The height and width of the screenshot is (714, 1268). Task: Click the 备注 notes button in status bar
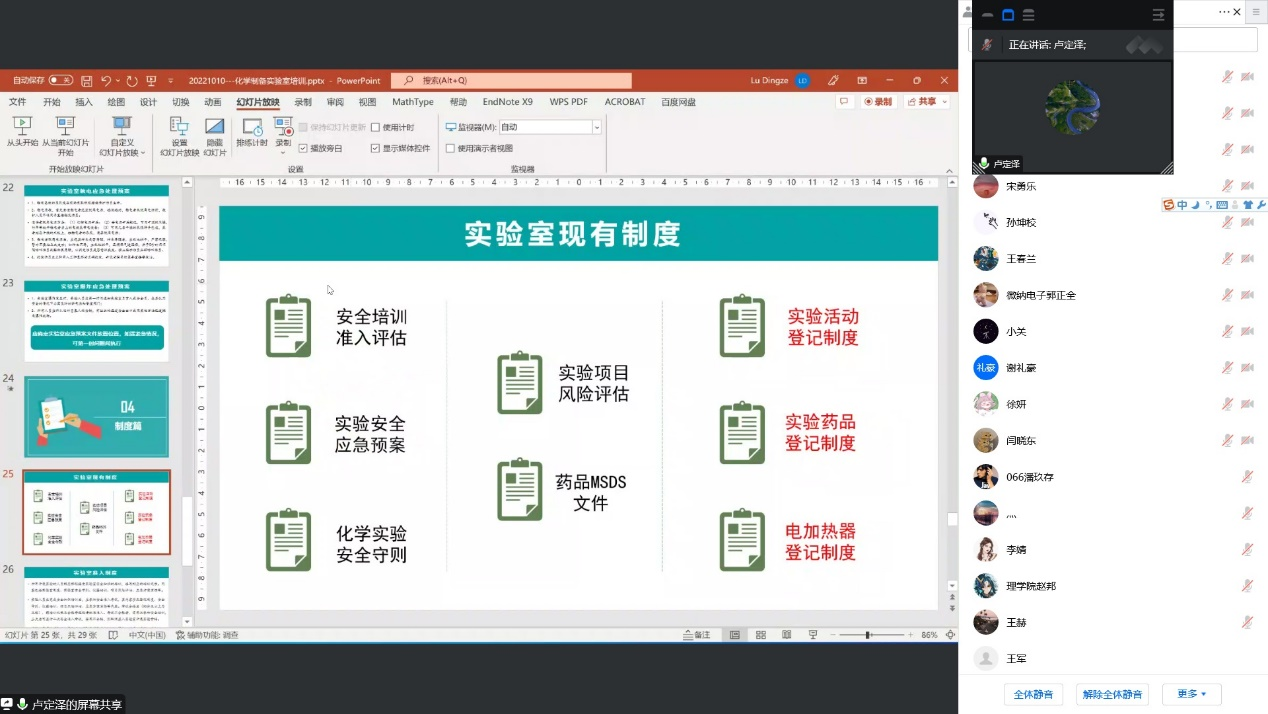pos(696,635)
